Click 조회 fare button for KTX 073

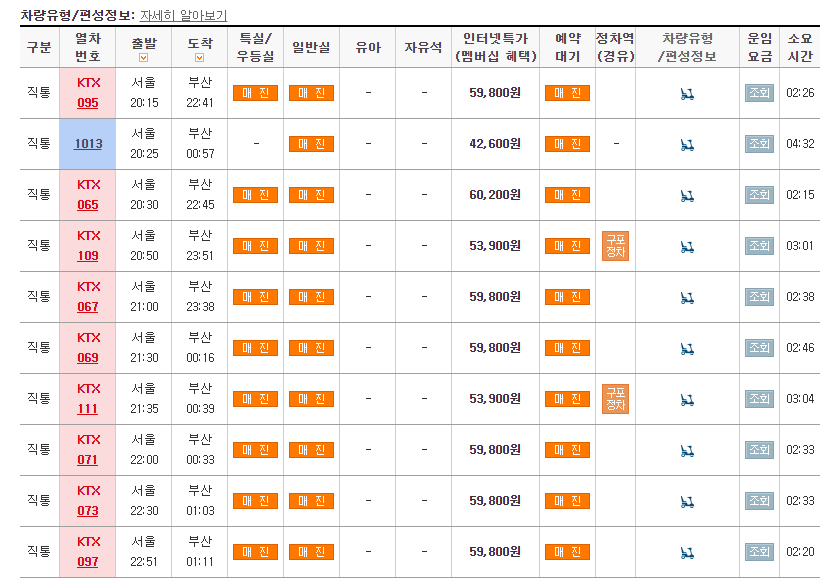[759, 501]
